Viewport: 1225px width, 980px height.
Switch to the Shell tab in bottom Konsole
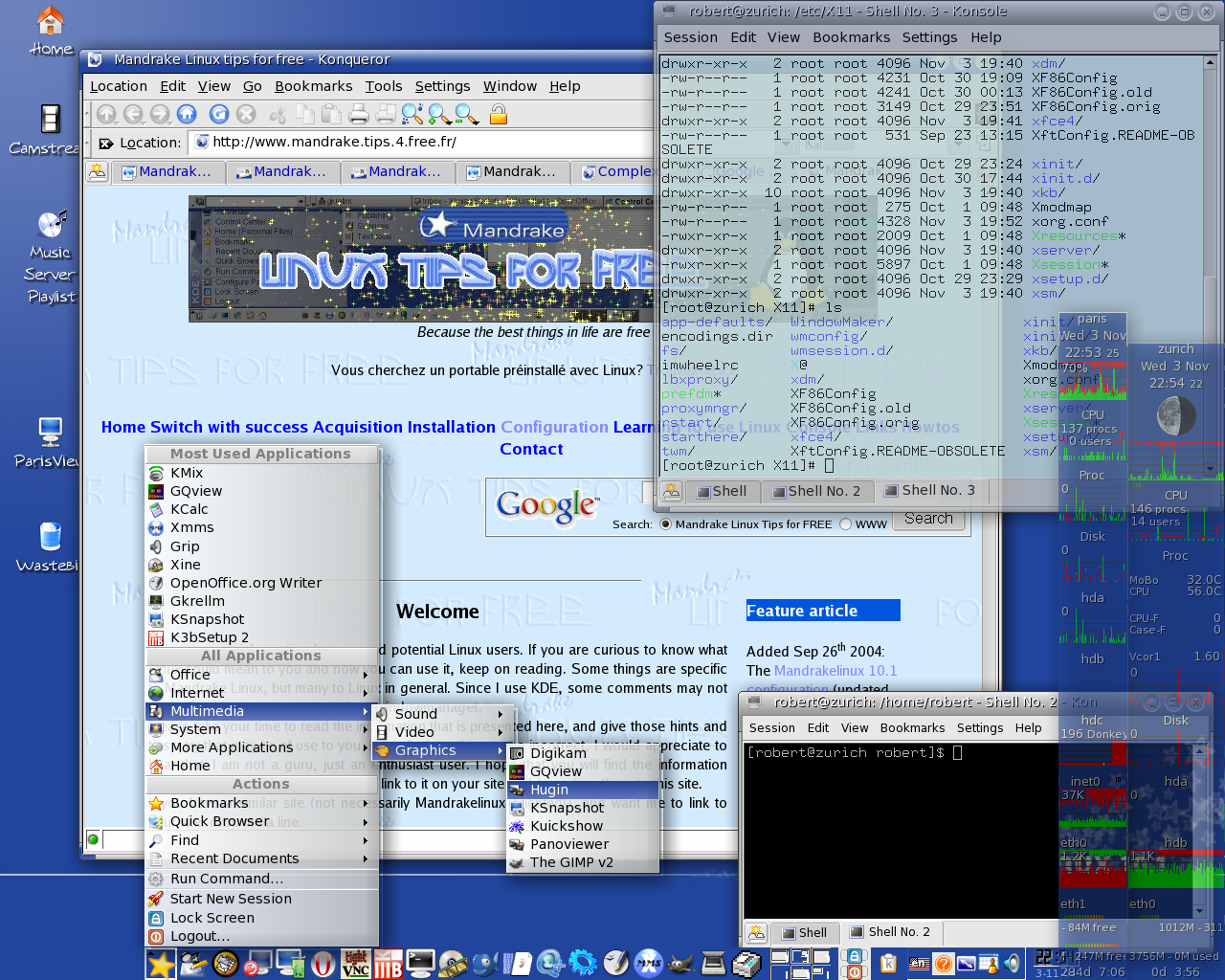click(803, 932)
